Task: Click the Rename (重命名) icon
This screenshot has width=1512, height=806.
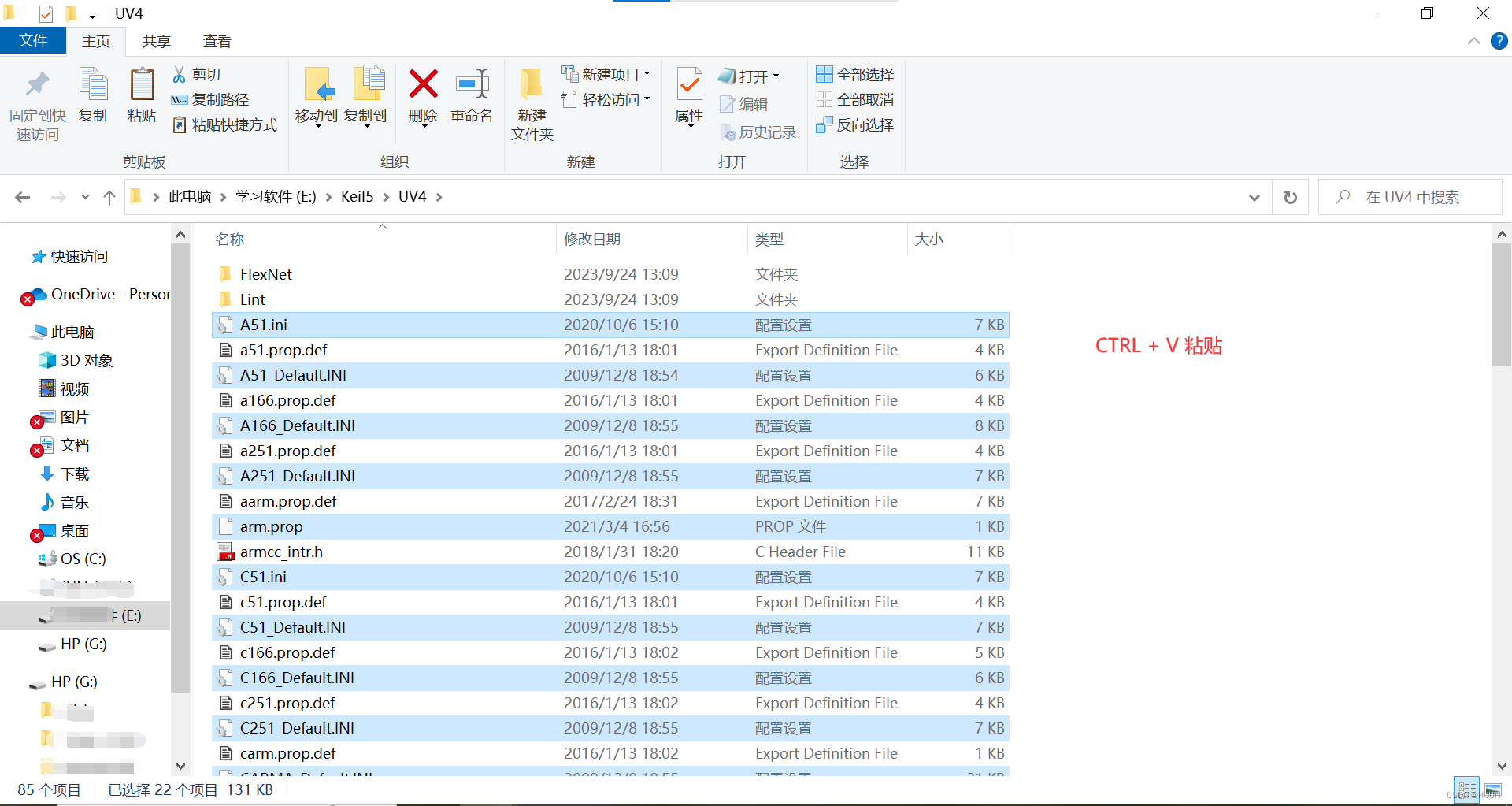Action: pyautogui.click(x=472, y=84)
